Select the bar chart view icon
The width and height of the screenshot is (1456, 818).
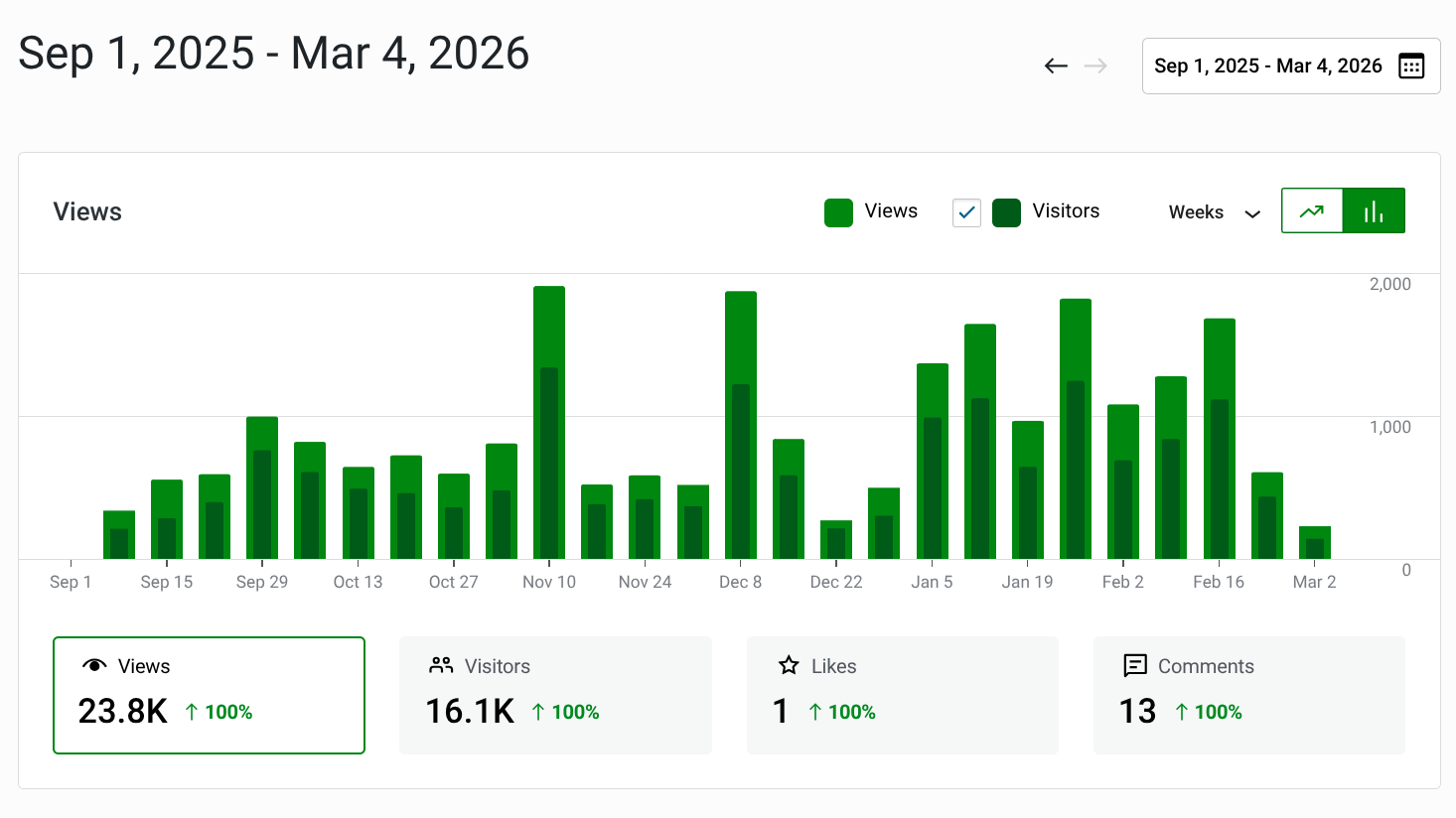click(1374, 210)
